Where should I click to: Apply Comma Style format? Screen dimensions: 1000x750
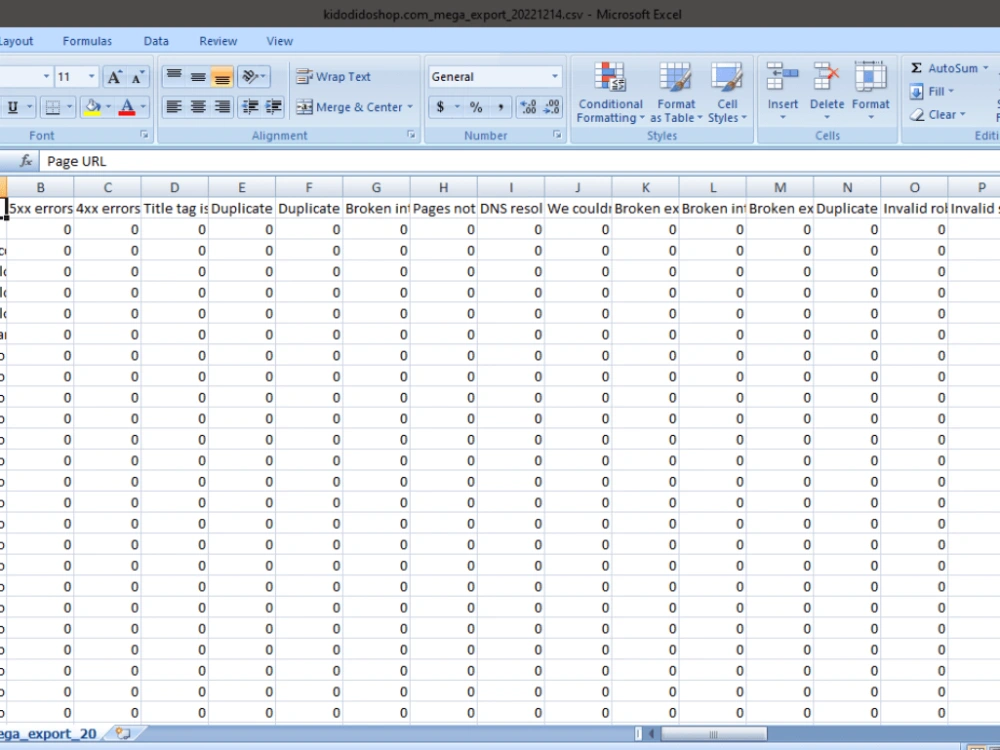pyautogui.click(x=501, y=107)
